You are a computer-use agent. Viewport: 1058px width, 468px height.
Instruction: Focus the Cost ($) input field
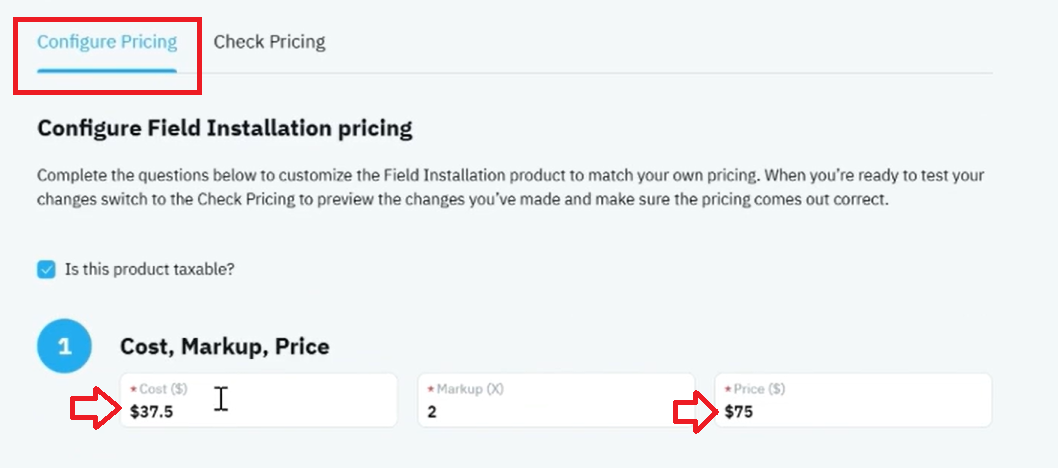click(x=258, y=400)
